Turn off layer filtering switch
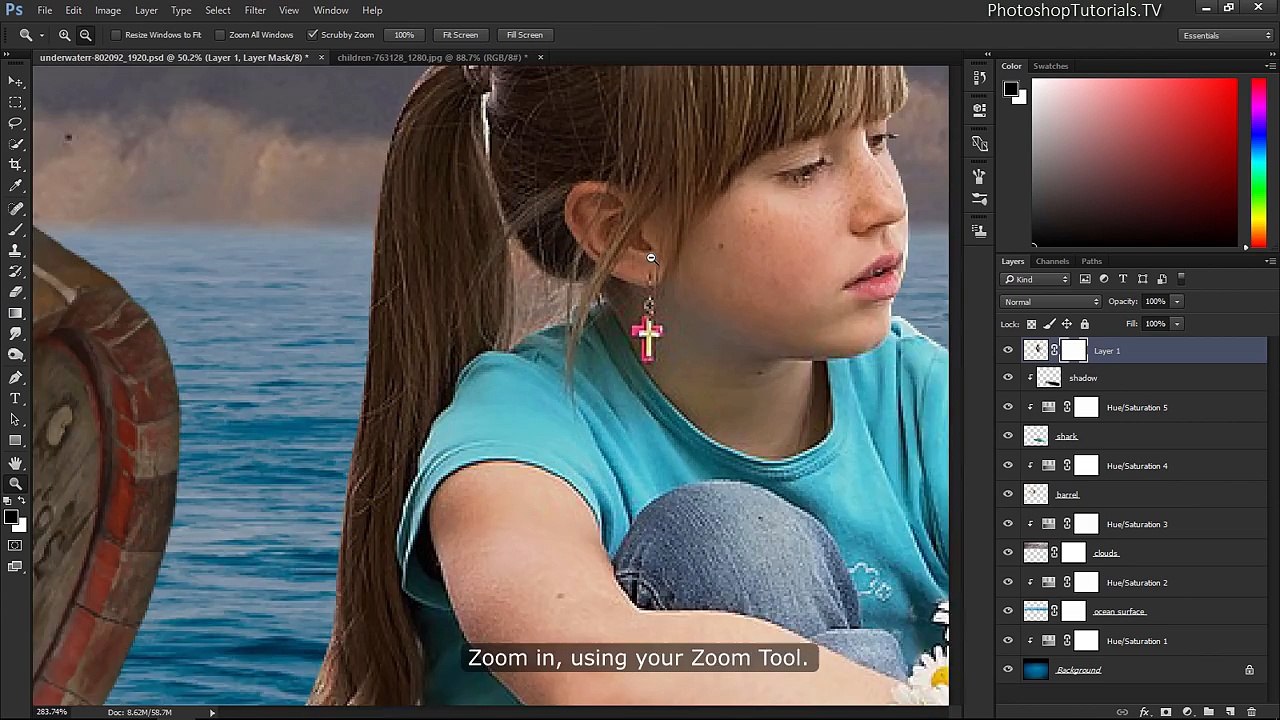This screenshot has width=1280, height=720. (1181, 279)
